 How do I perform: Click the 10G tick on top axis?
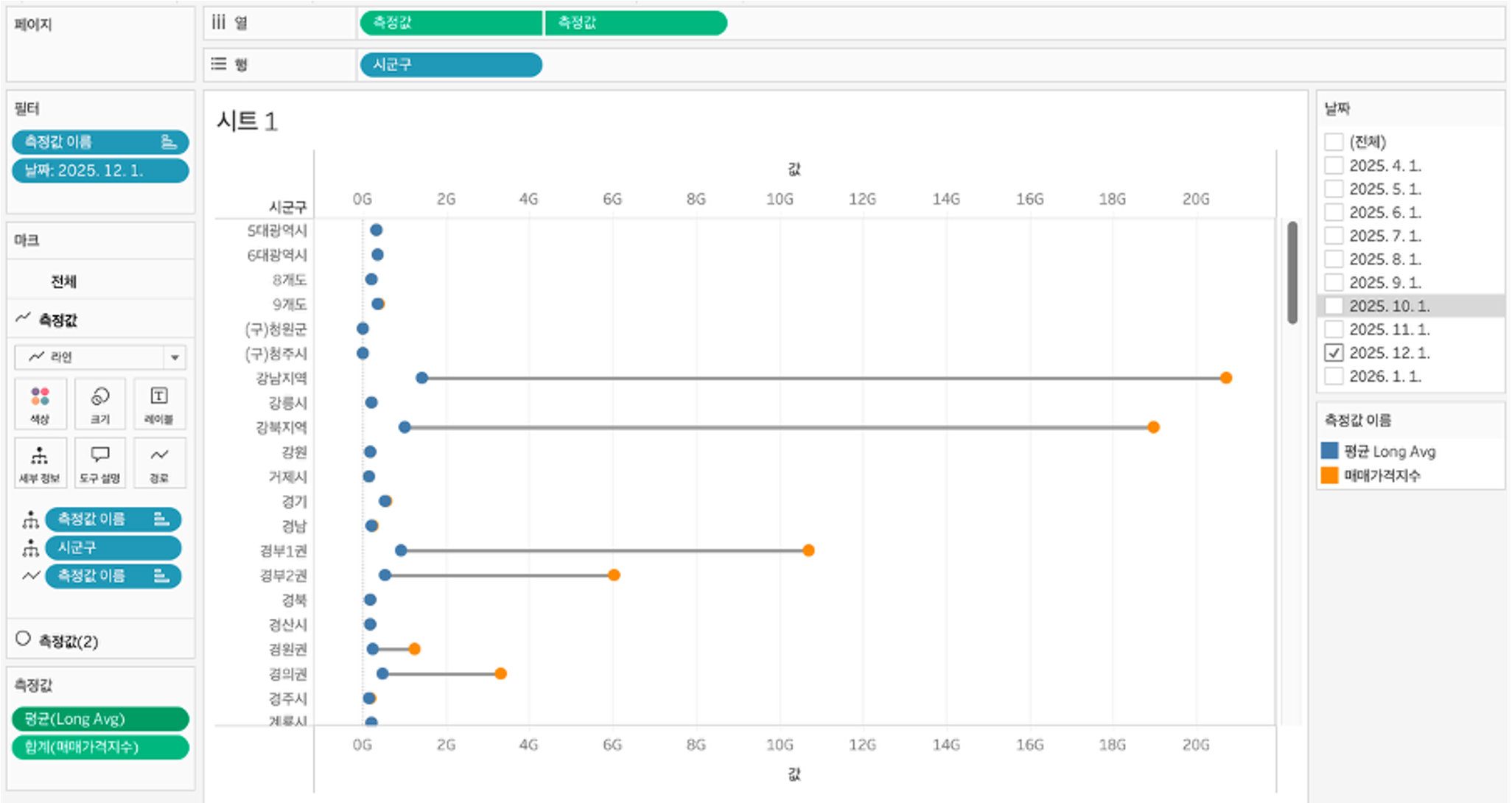click(x=780, y=199)
